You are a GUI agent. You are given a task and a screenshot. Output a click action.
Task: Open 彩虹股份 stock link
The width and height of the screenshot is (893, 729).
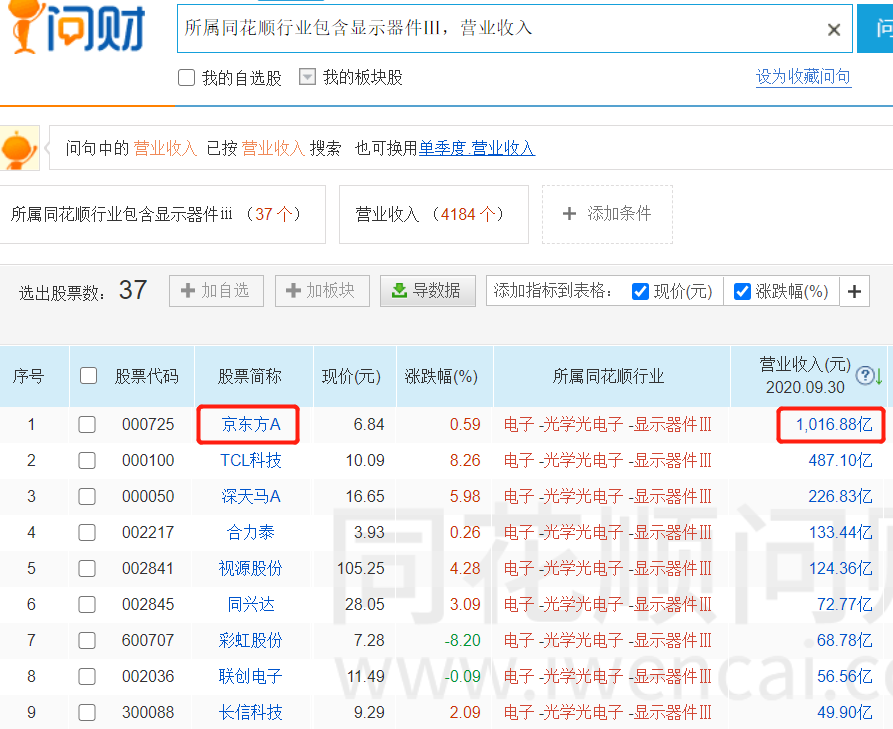point(251,640)
